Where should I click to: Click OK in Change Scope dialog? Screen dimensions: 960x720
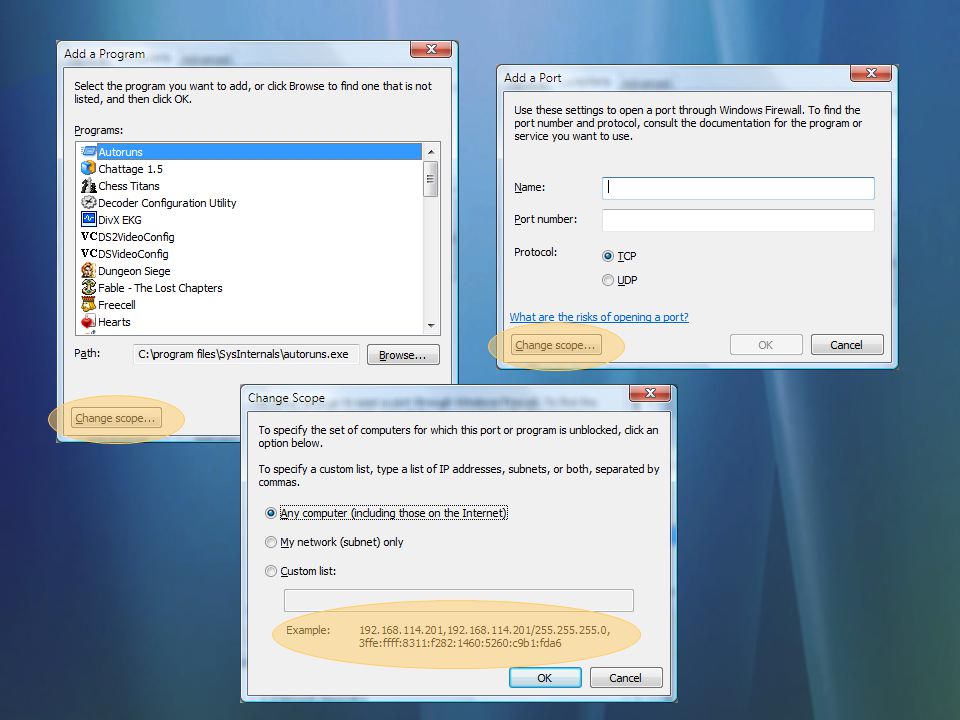[x=545, y=678]
